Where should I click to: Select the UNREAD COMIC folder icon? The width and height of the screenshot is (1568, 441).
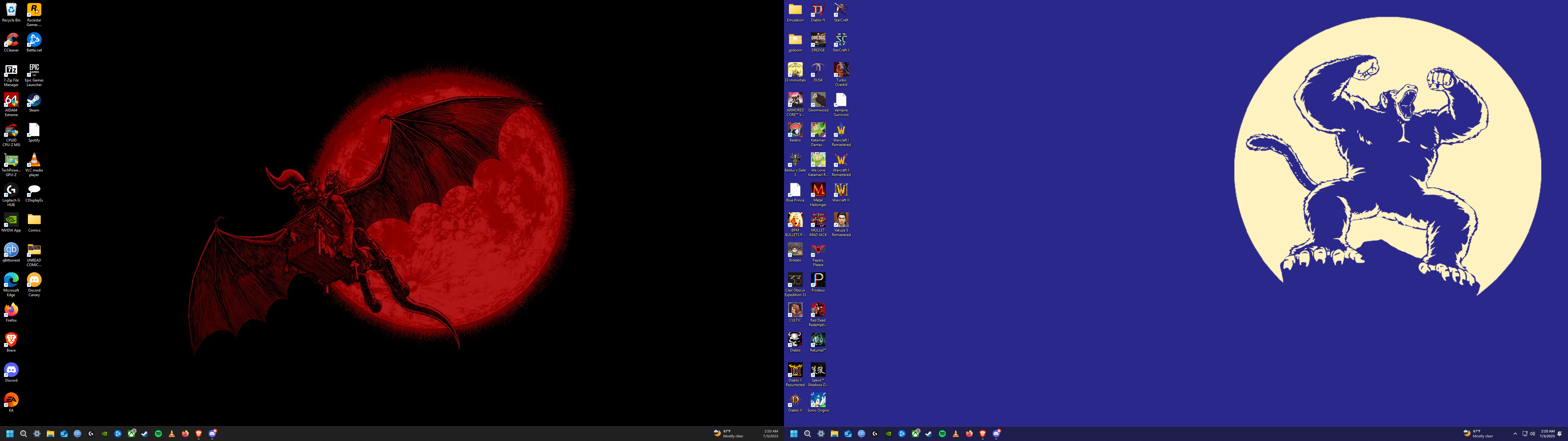click(x=34, y=254)
